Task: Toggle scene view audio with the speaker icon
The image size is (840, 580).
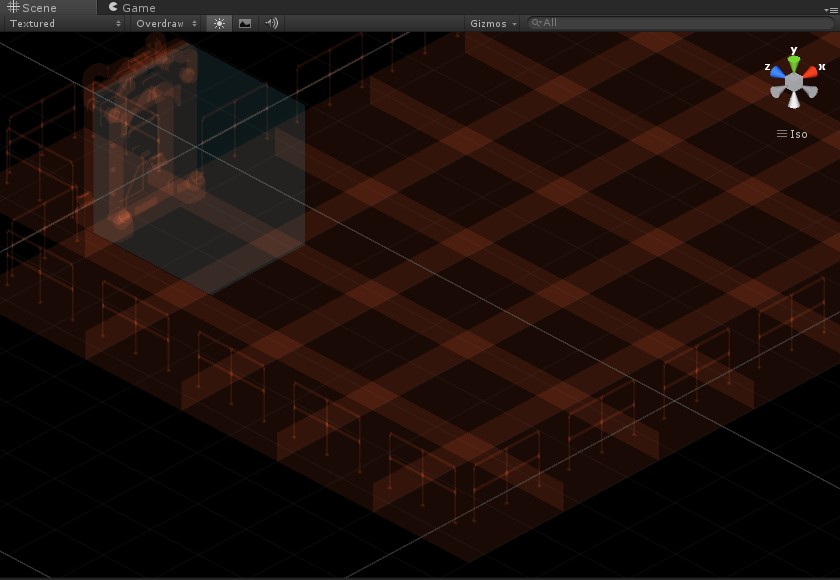Action: [x=269, y=23]
